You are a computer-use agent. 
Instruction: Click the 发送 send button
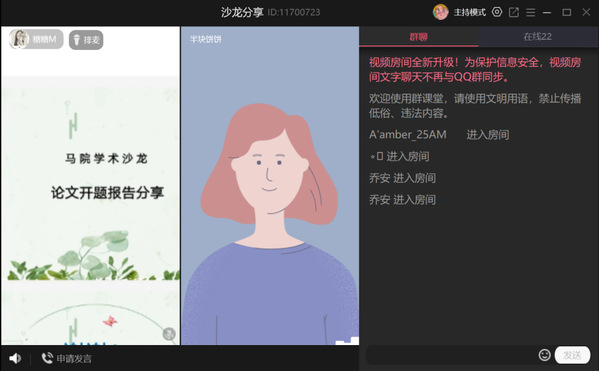(x=572, y=355)
